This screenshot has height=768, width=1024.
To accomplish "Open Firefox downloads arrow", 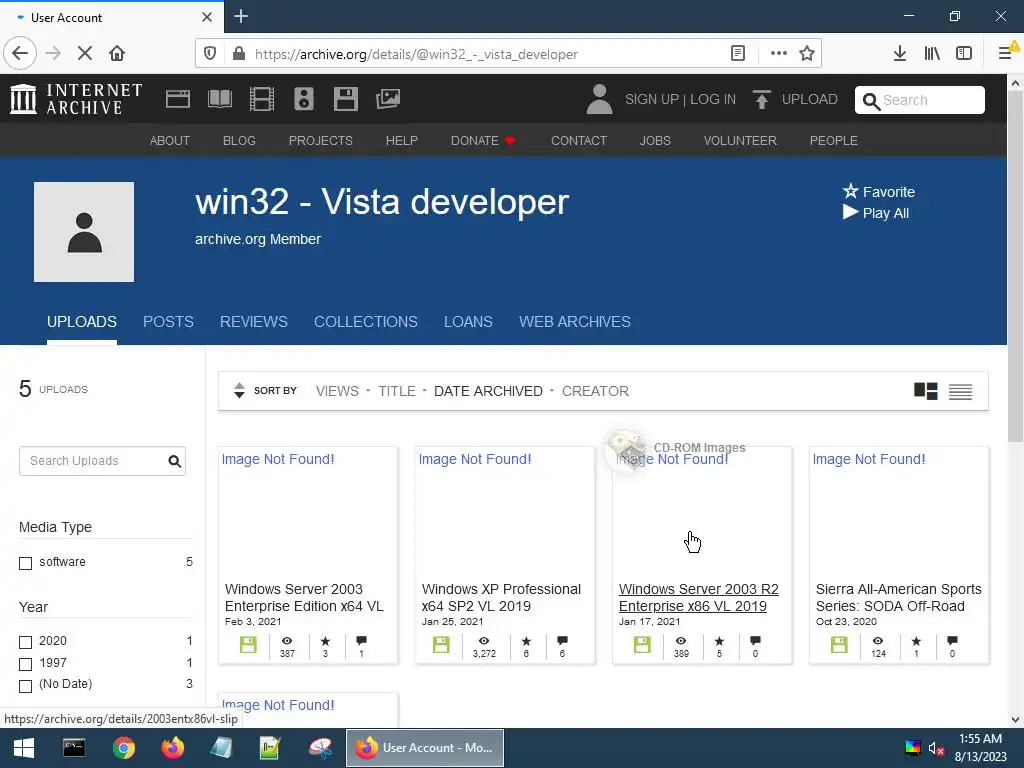I will click(899, 54).
